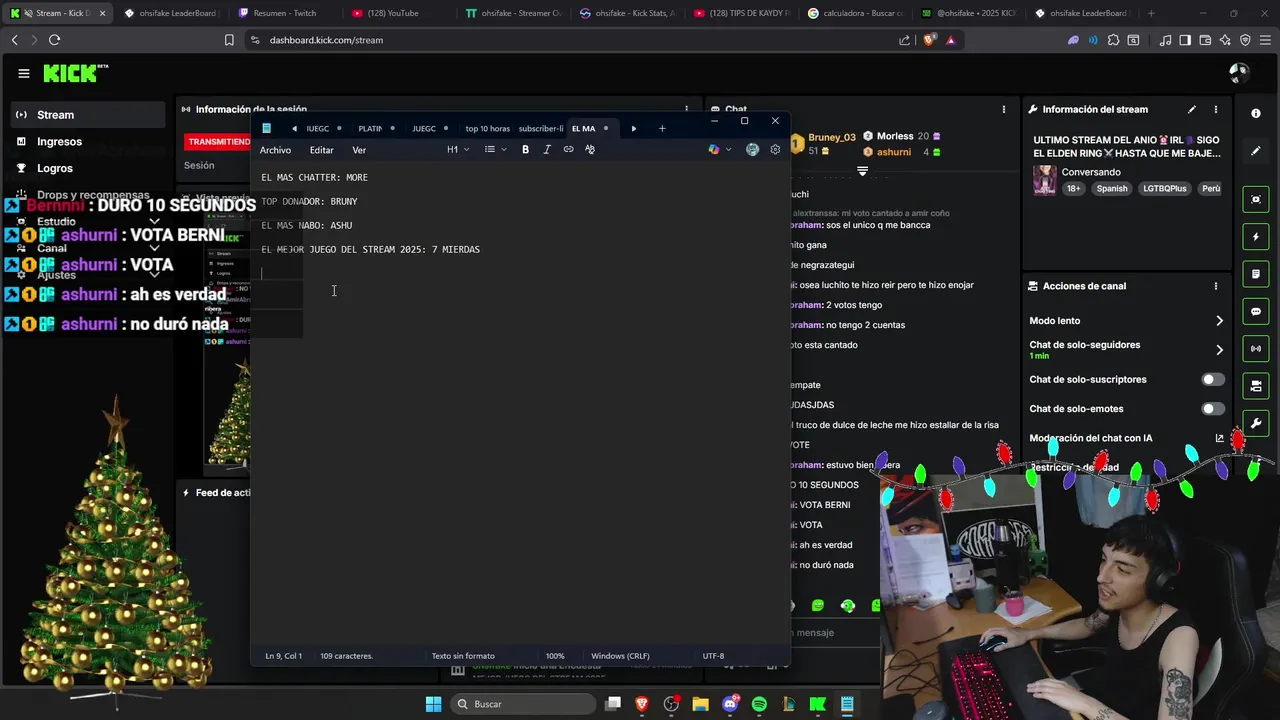Toggle bold formatting in Notepad
Viewport: 1280px width, 720px height.
pyautogui.click(x=525, y=150)
